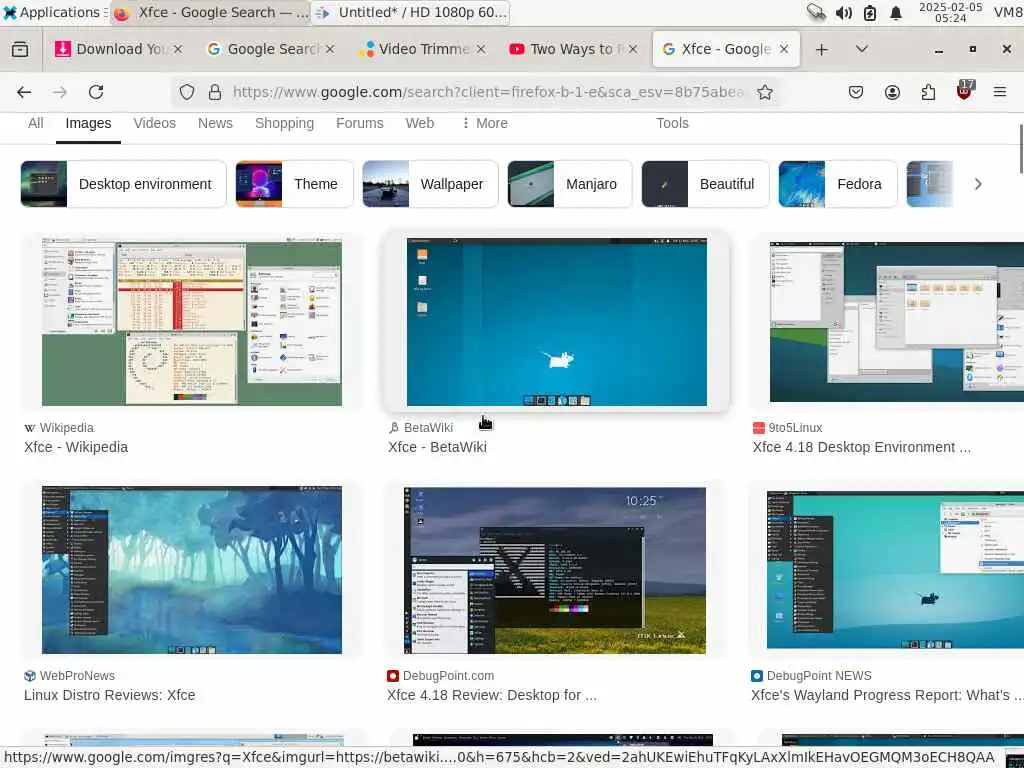The width and height of the screenshot is (1024, 768).
Task: Save page to Pocket
Action: (x=856, y=92)
